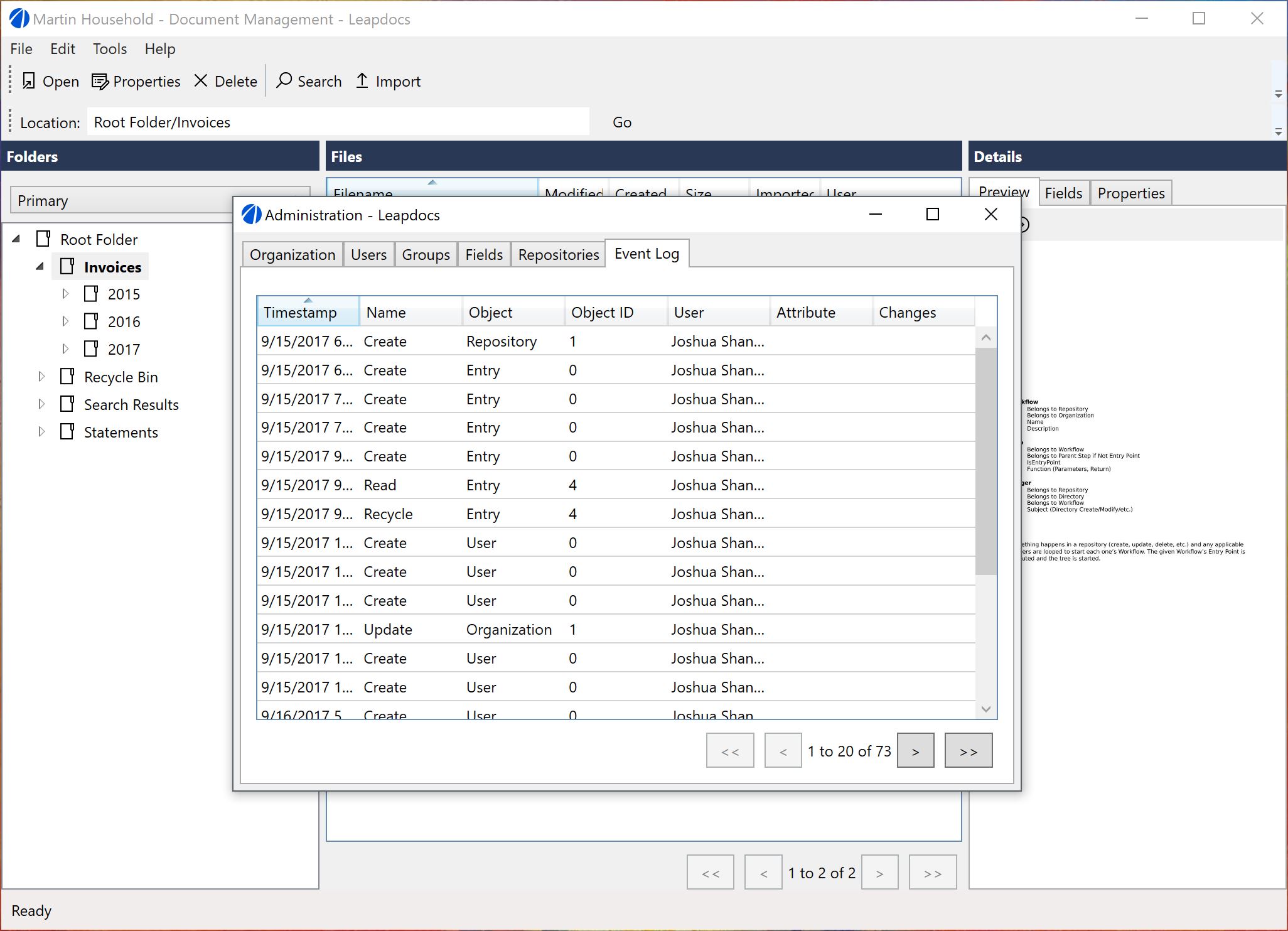Go to next event log page
The image size is (1288, 931).
click(x=915, y=750)
